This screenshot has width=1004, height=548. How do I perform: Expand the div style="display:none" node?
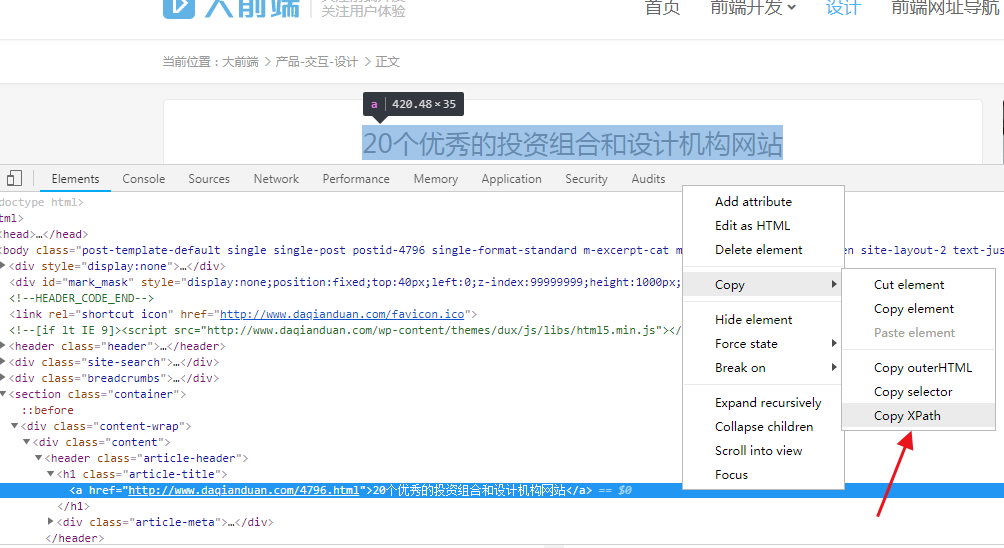pos(3,266)
